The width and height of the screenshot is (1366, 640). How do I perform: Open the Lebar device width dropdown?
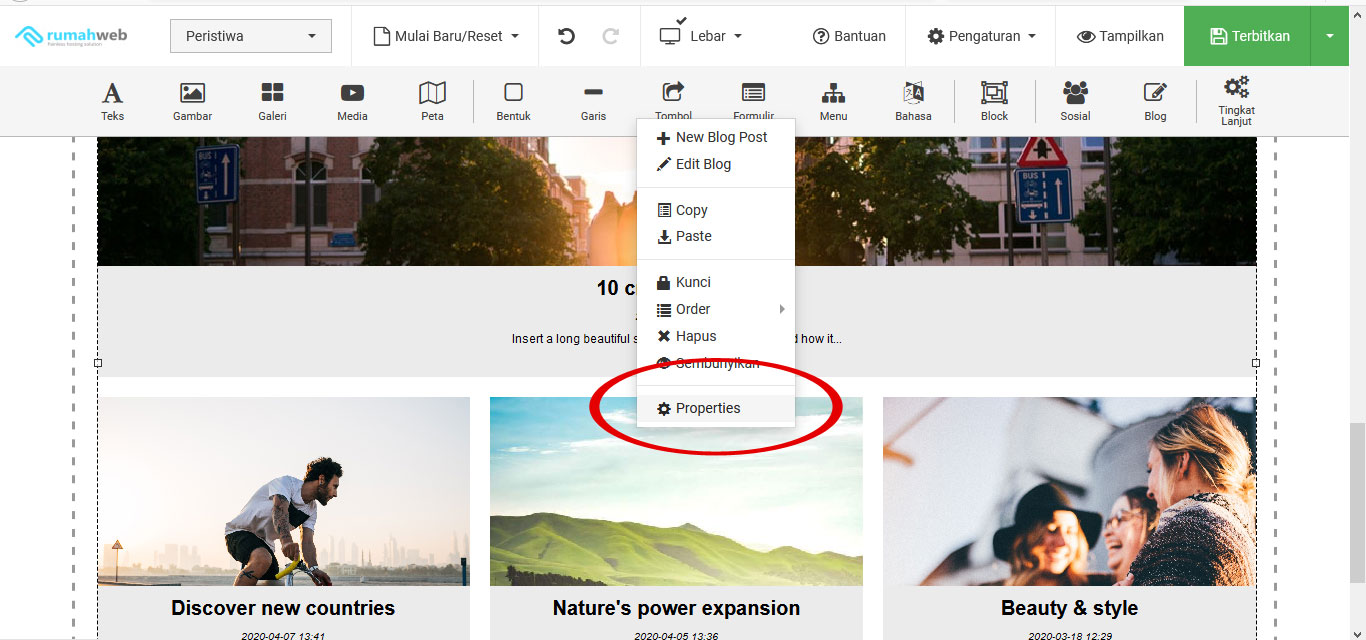click(701, 36)
